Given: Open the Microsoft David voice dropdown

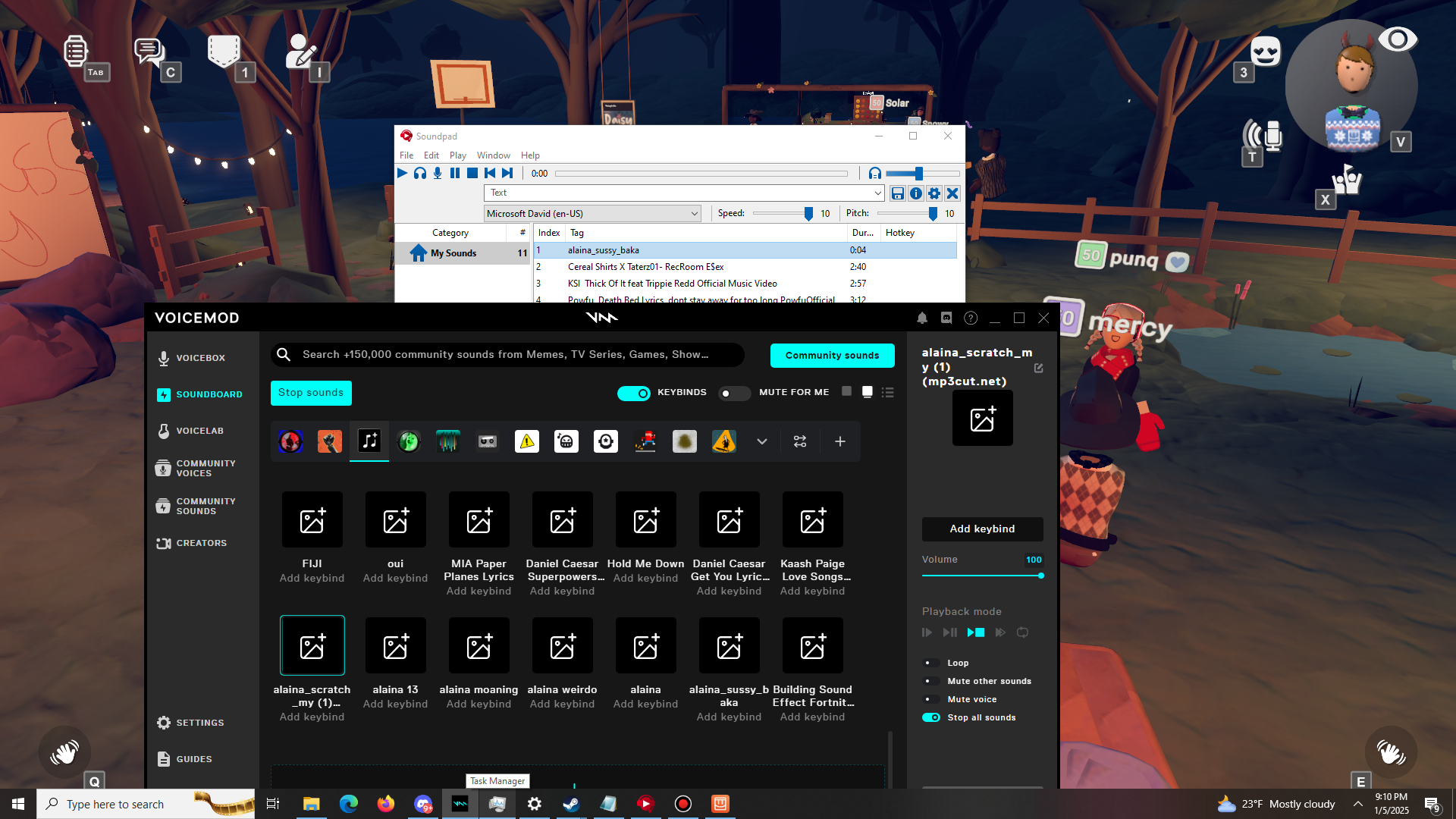Looking at the screenshot, I should [694, 214].
